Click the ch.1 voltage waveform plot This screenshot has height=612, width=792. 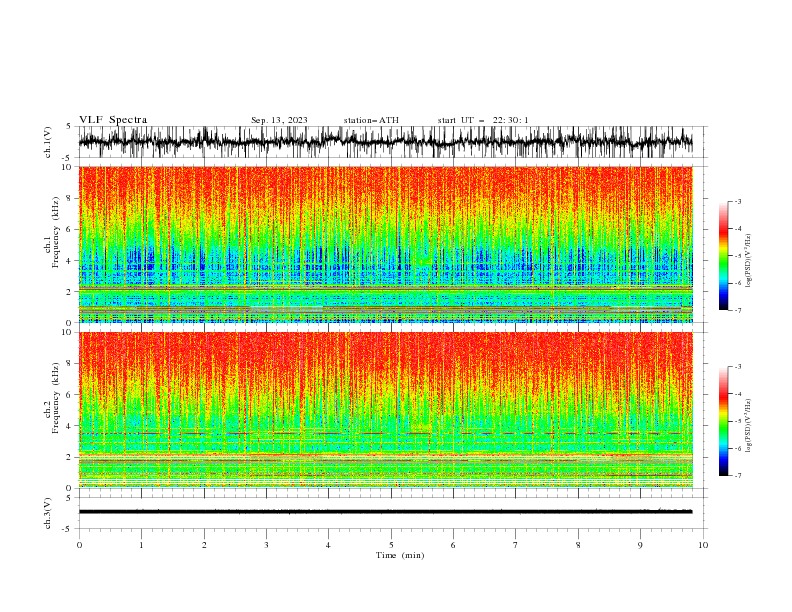pyautogui.click(x=385, y=142)
